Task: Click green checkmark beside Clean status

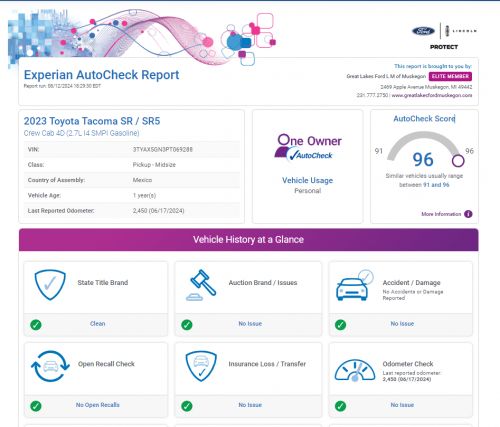Action: [36, 324]
